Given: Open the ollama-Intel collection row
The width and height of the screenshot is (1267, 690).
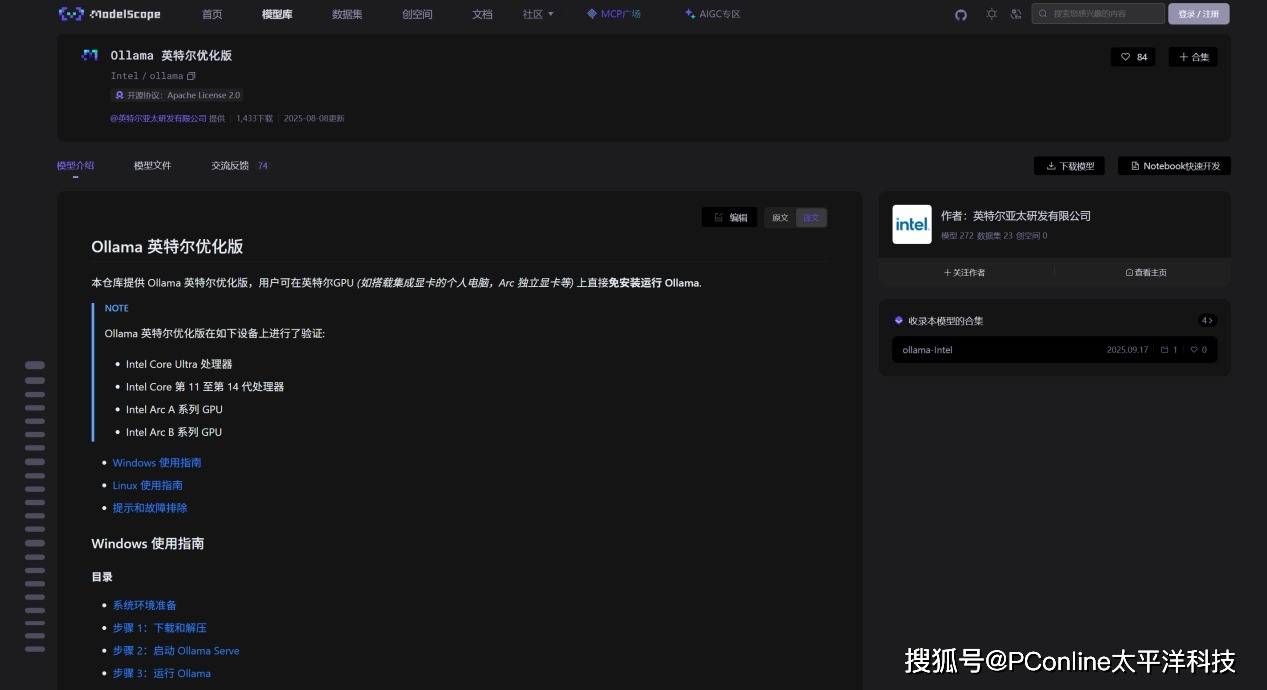Looking at the screenshot, I should point(1054,350).
